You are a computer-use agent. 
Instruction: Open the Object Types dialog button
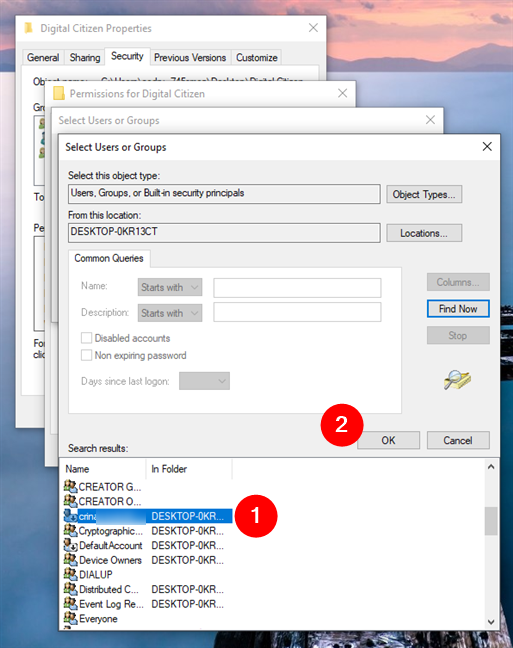[x=424, y=194]
